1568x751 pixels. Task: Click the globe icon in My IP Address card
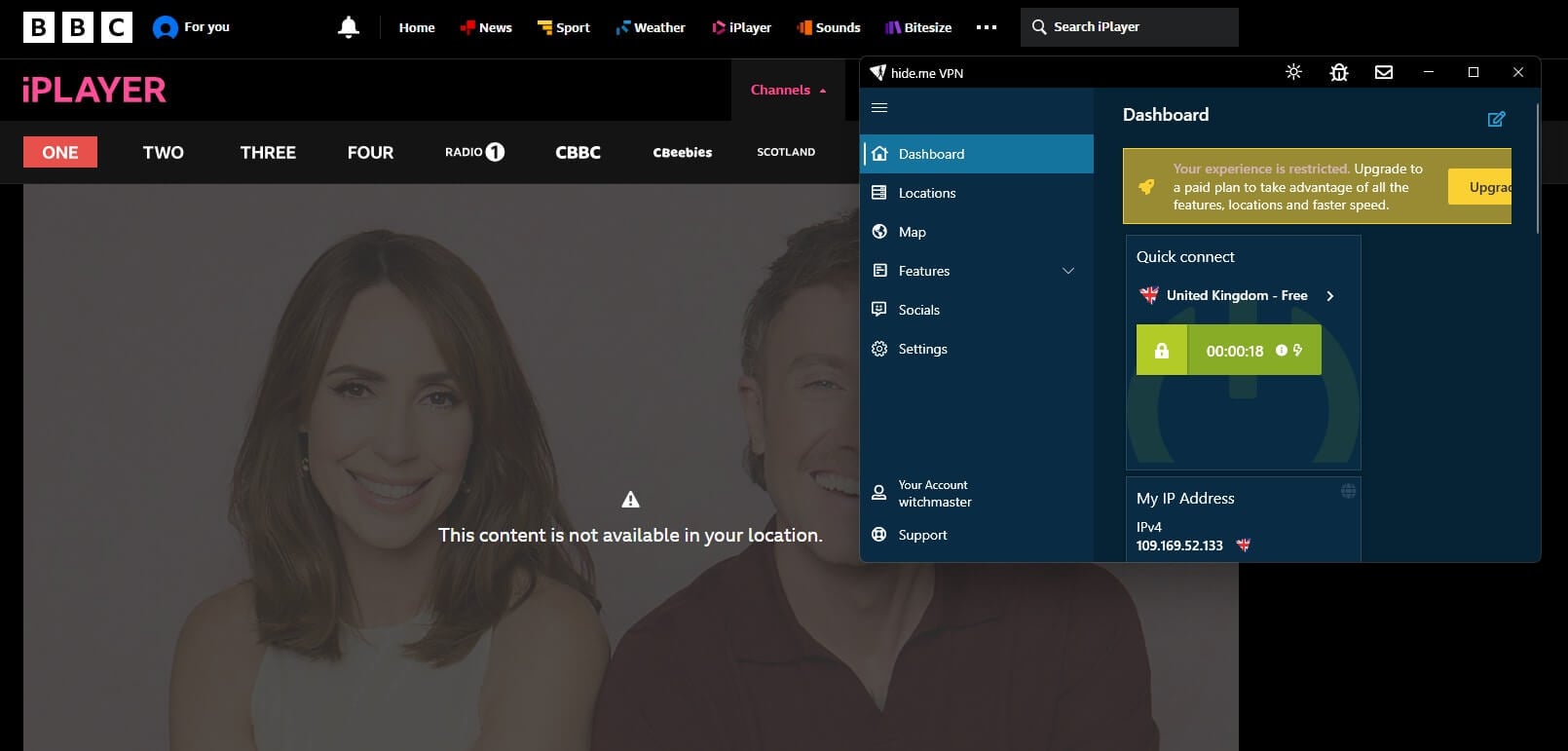tap(1348, 491)
